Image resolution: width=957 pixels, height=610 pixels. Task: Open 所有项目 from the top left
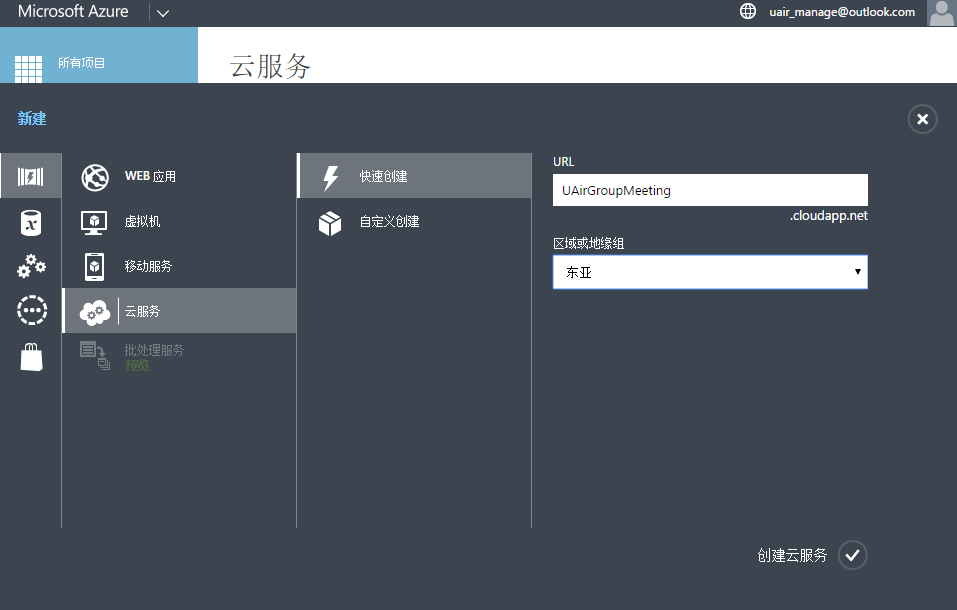tap(83, 60)
